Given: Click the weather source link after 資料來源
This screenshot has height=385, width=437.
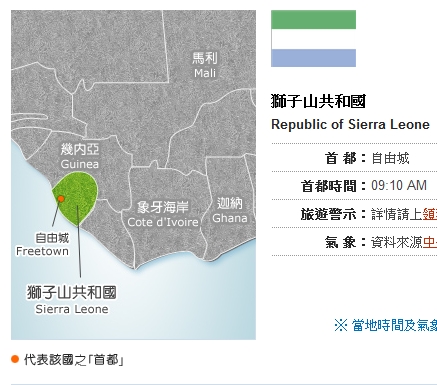Looking at the screenshot, I should point(430,242).
